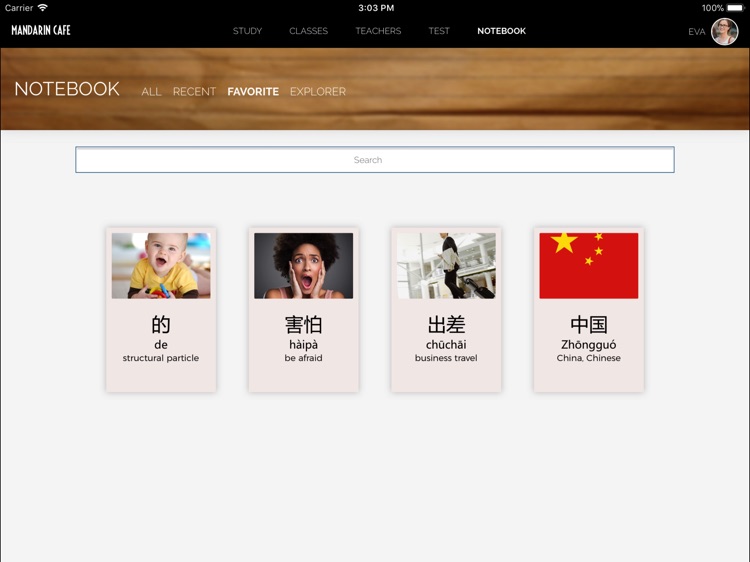Select 'business travel' definition text

tap(446, 358)
